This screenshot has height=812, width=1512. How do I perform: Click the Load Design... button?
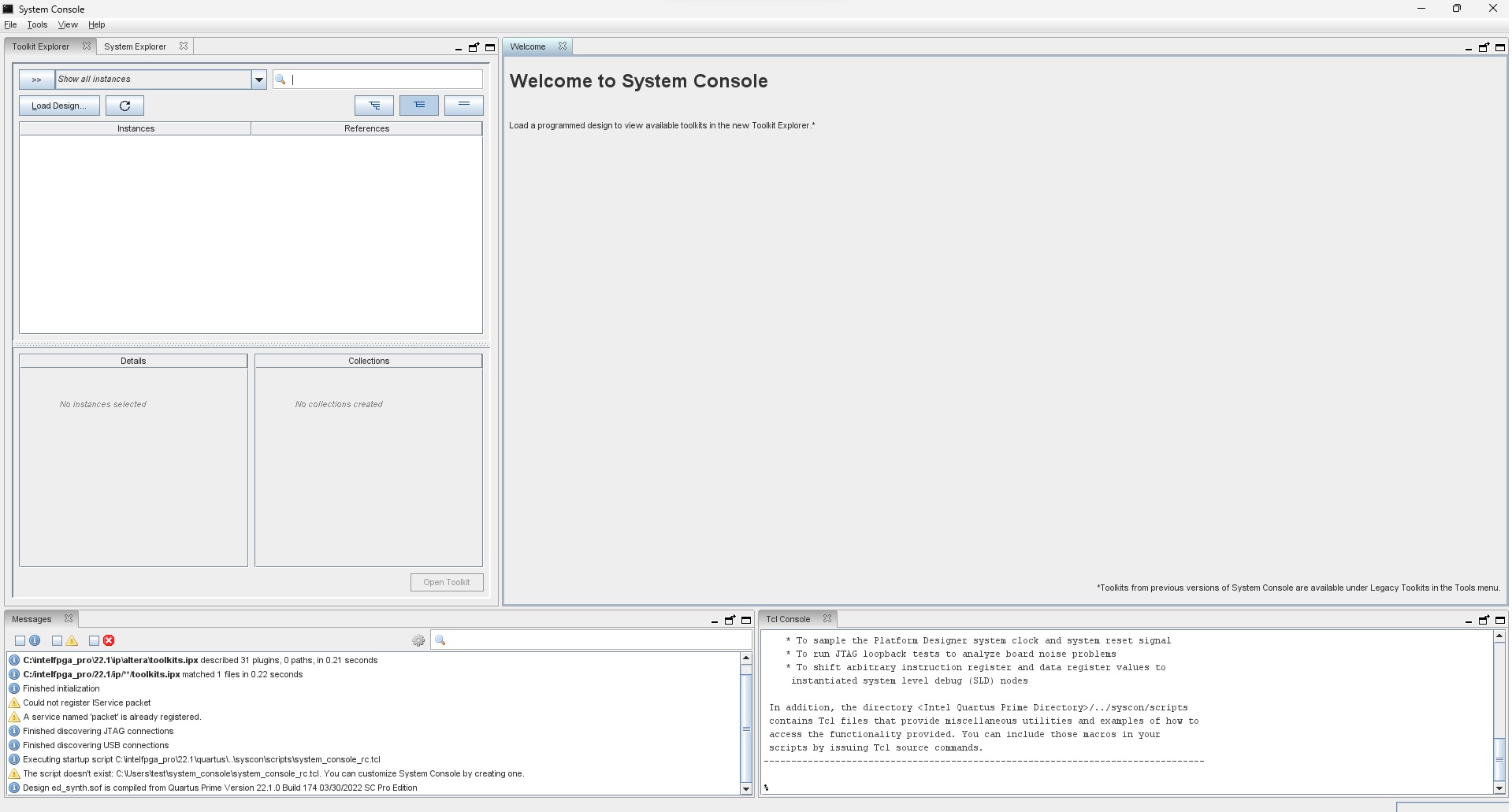[x=59, y=106]
